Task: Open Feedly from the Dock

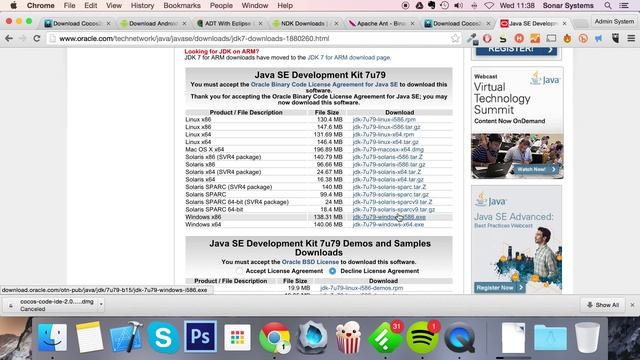Action: (x=385, y=338)
